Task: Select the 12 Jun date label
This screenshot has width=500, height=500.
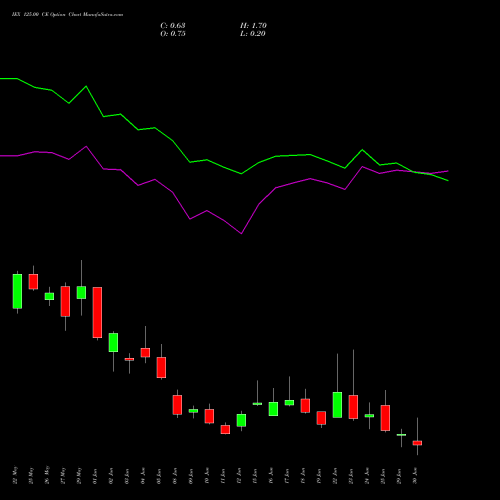Action: tap(239, 476)
